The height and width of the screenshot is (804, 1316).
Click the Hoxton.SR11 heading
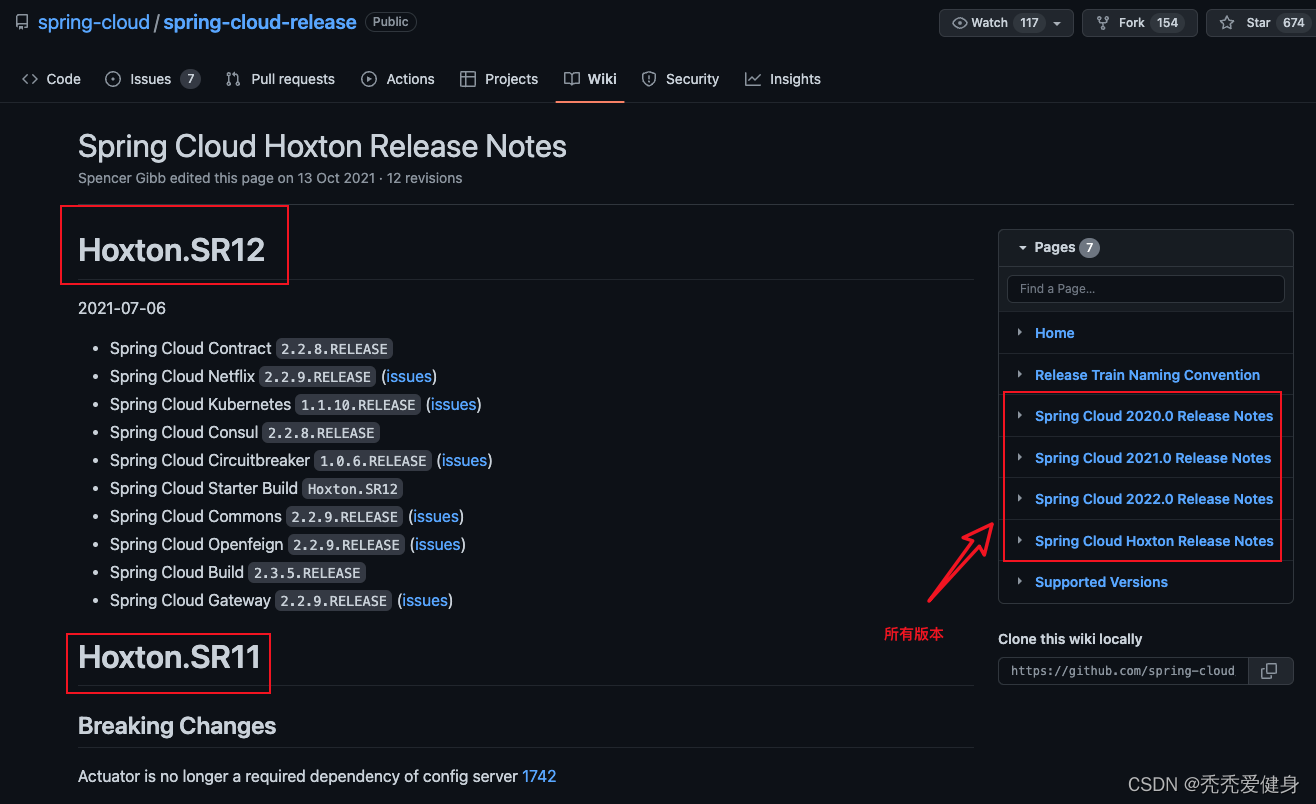coord(169,657)
